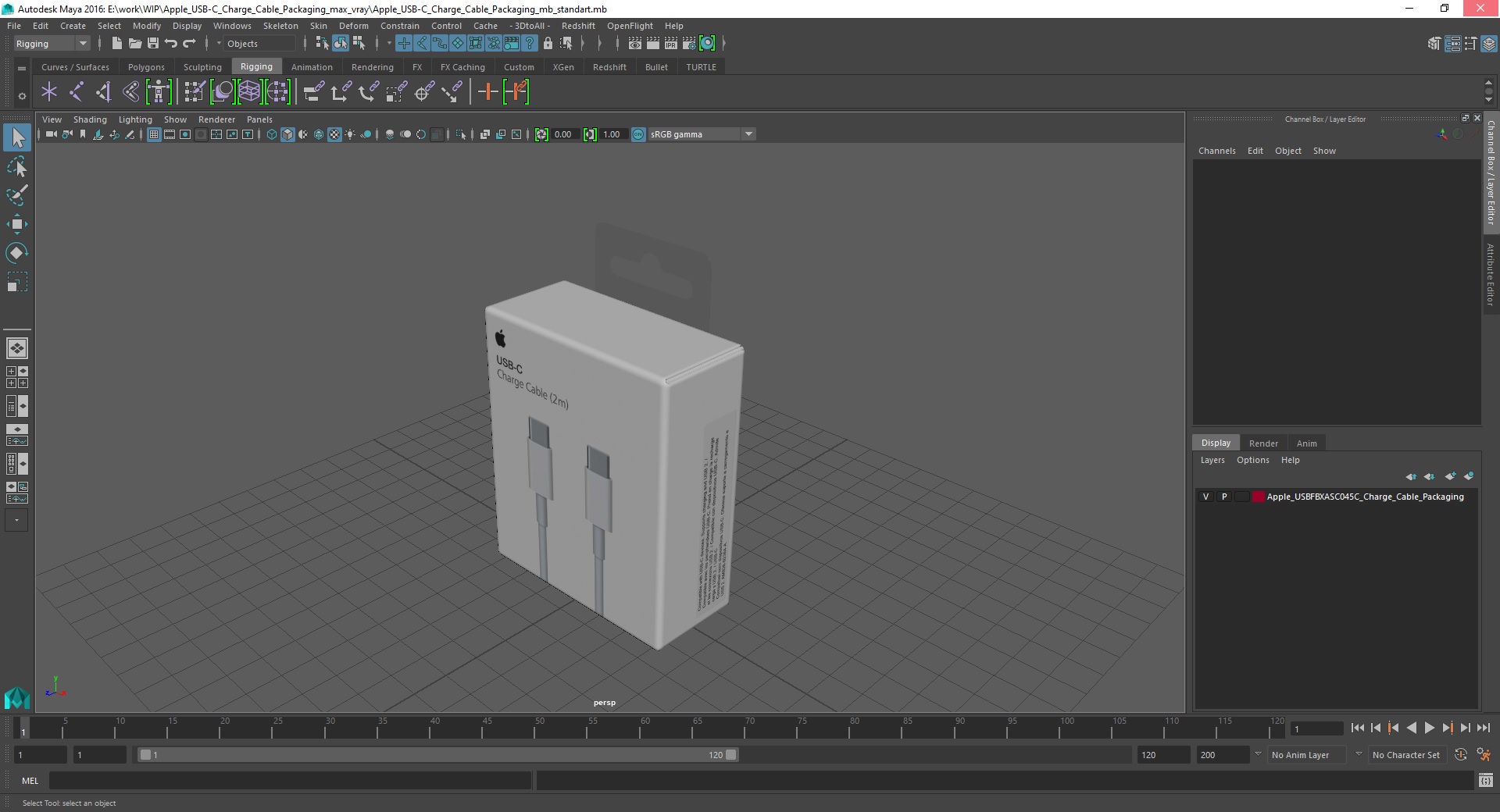Switch to the Animation shelf tab

click(x=312, y=67)
